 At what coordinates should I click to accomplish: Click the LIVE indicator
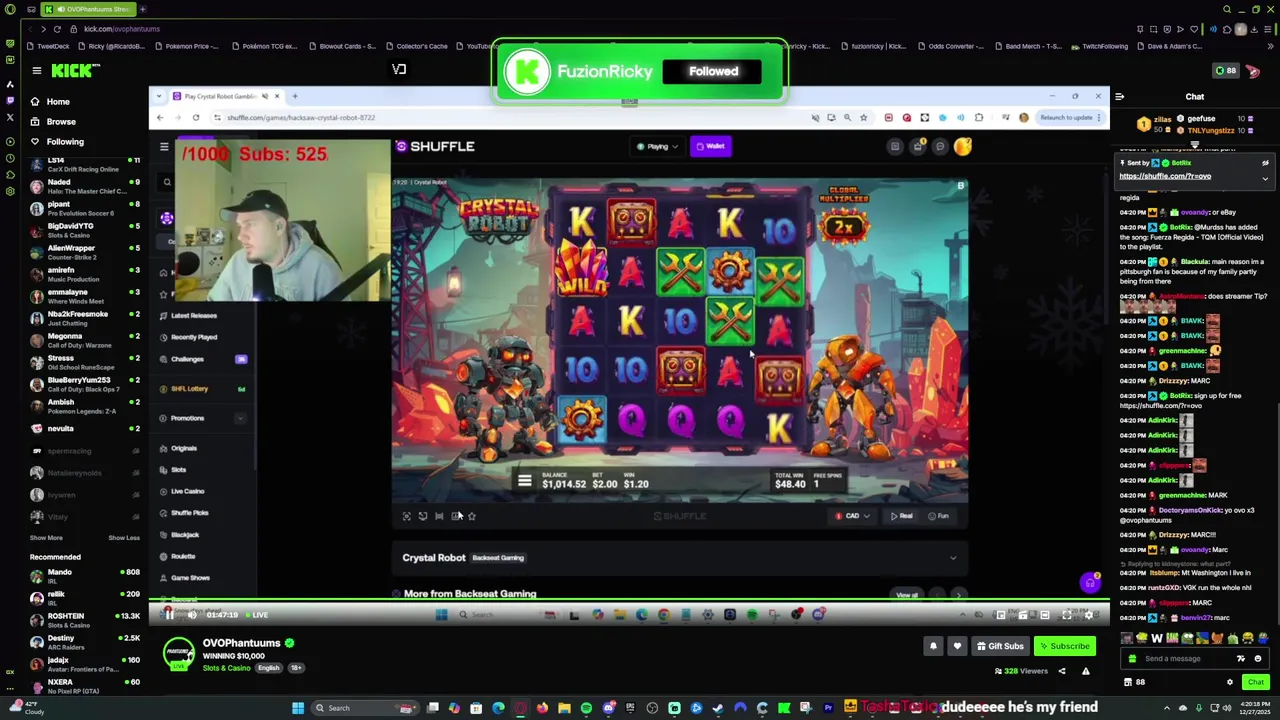point(258,615)
